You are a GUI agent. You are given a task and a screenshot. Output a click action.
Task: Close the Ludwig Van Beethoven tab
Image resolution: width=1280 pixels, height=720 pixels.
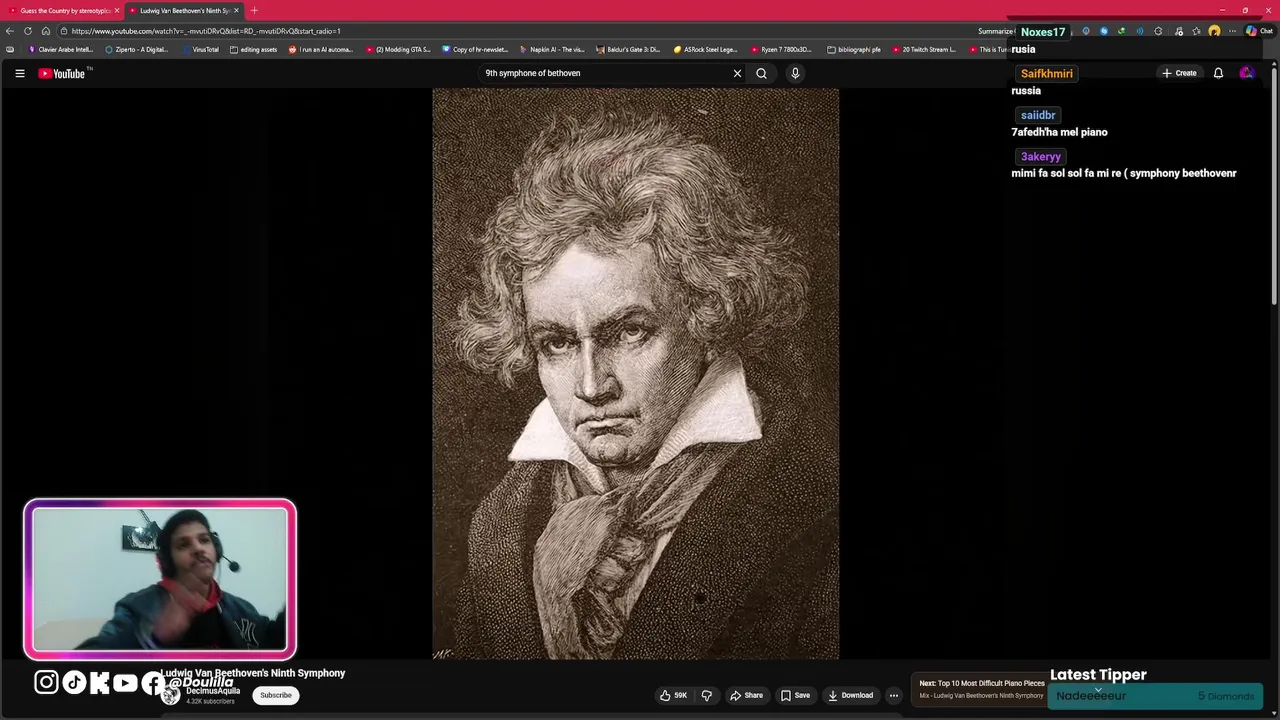[236, 10]
